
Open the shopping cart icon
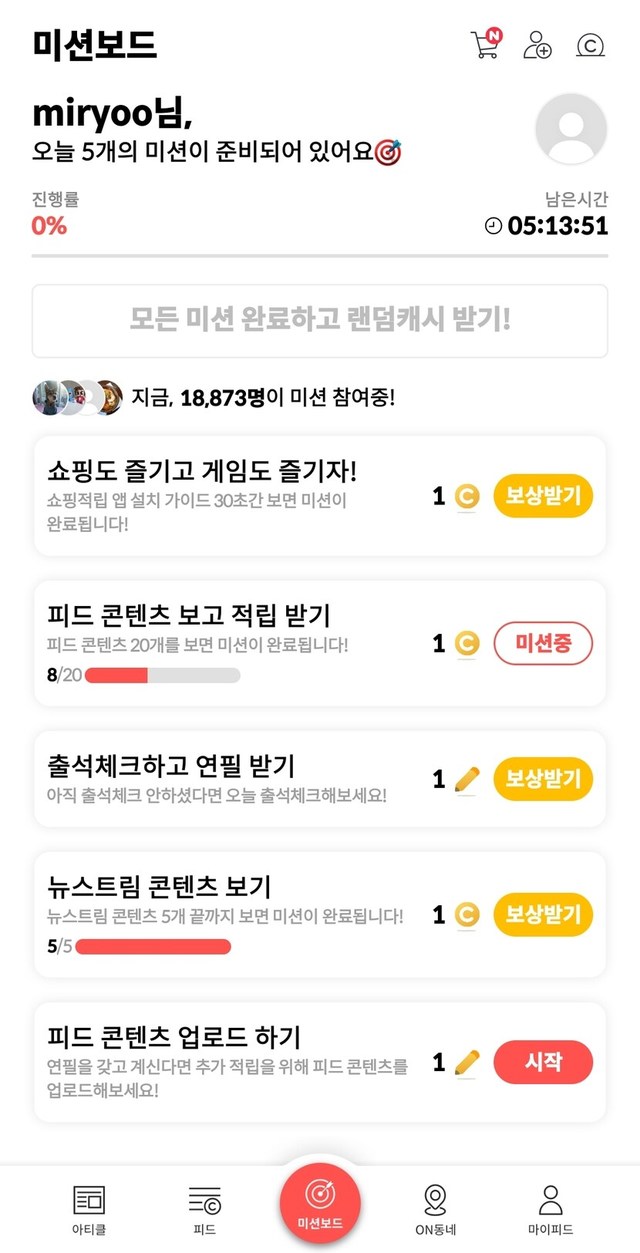[485, 45]
